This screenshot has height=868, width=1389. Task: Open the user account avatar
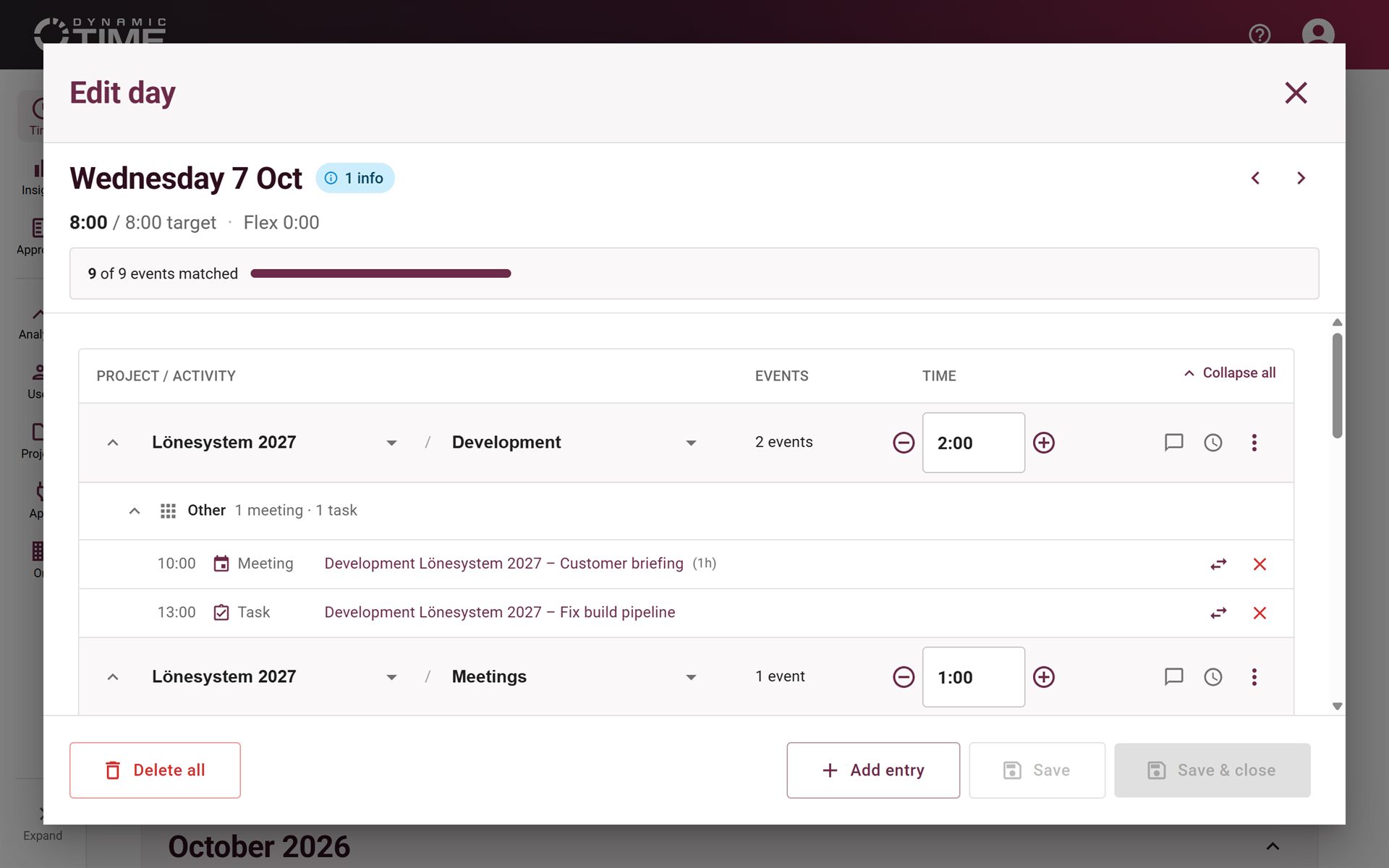(x=1318, y=33)
